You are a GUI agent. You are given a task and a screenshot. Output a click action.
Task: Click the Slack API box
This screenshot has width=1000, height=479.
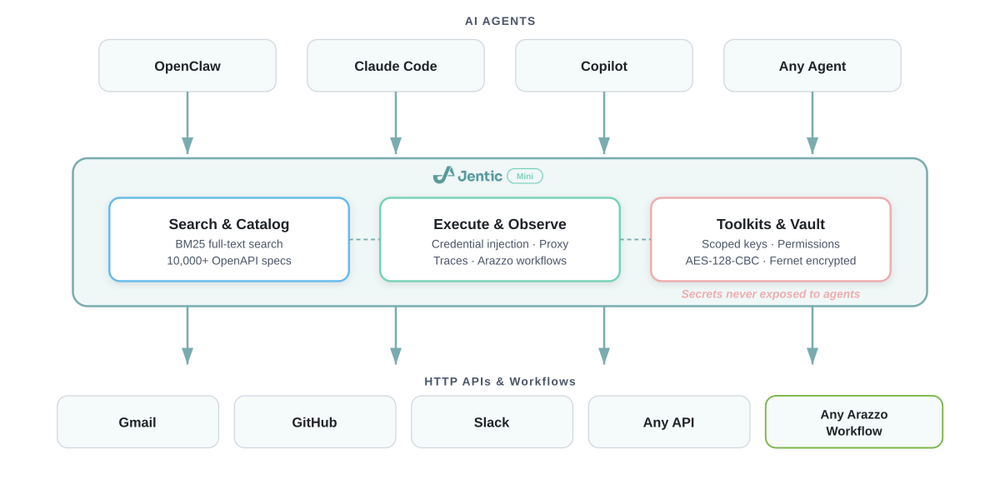492,422
